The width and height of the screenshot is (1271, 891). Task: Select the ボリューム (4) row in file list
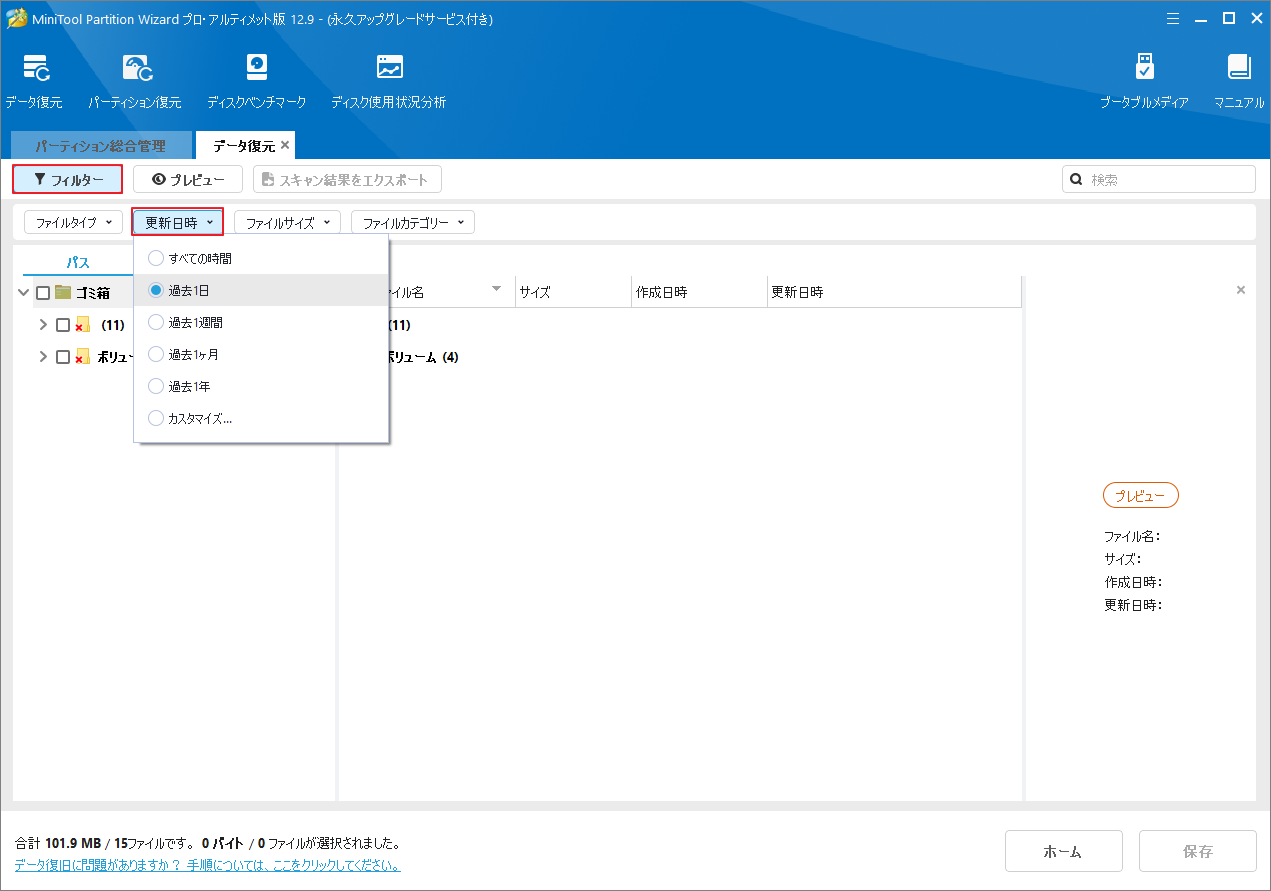click(680, 357)
